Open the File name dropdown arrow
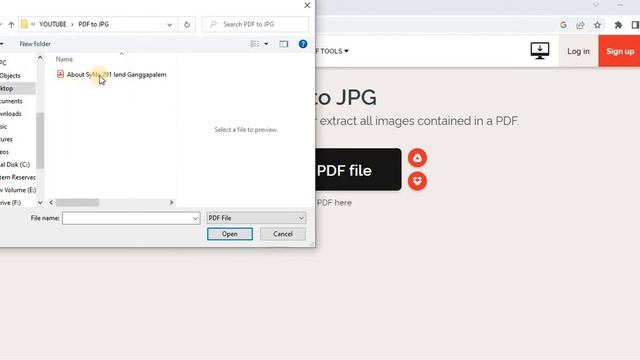This screenshot has width=640, height=360. 195,218
